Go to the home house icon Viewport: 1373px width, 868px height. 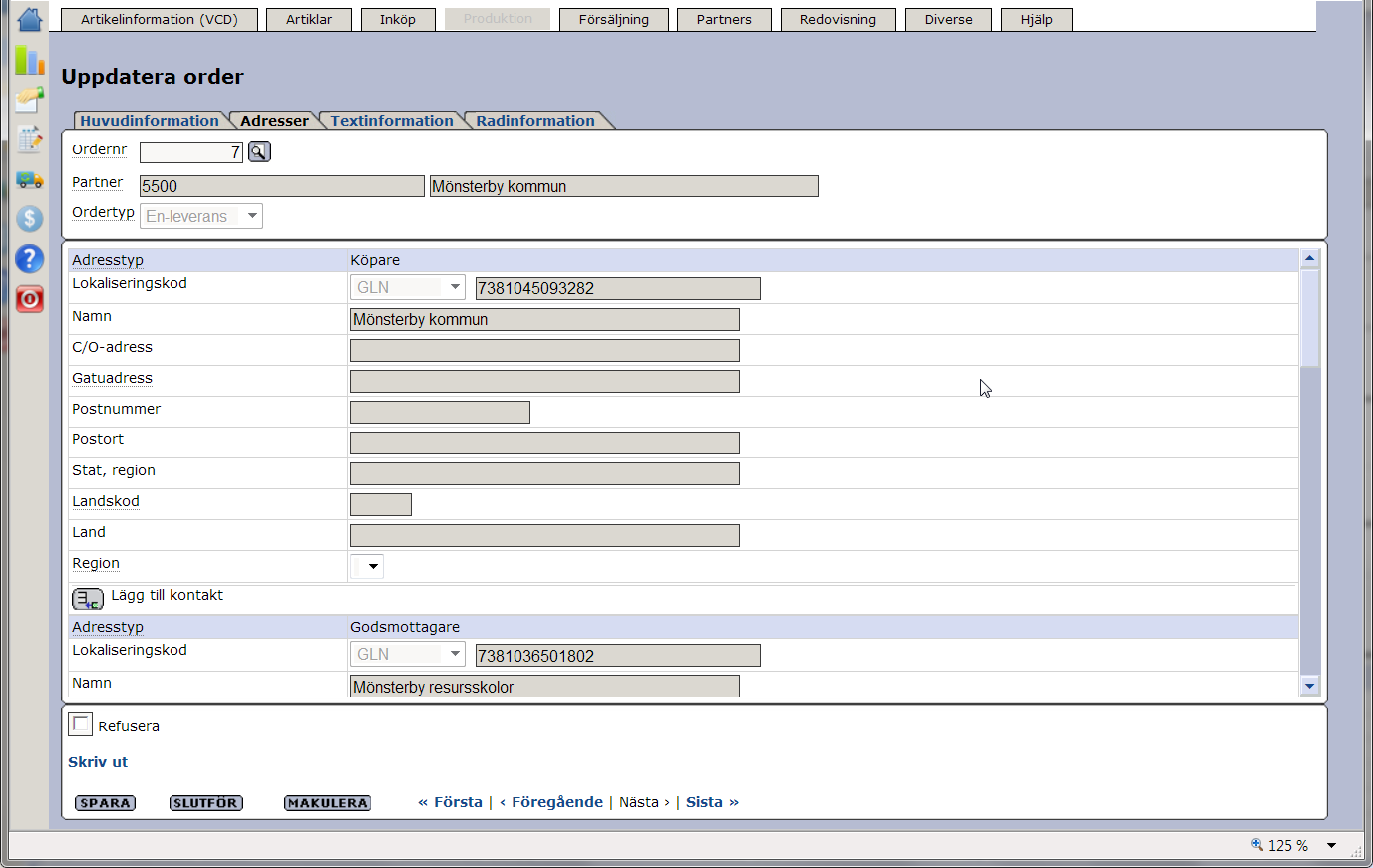[30, 19]
